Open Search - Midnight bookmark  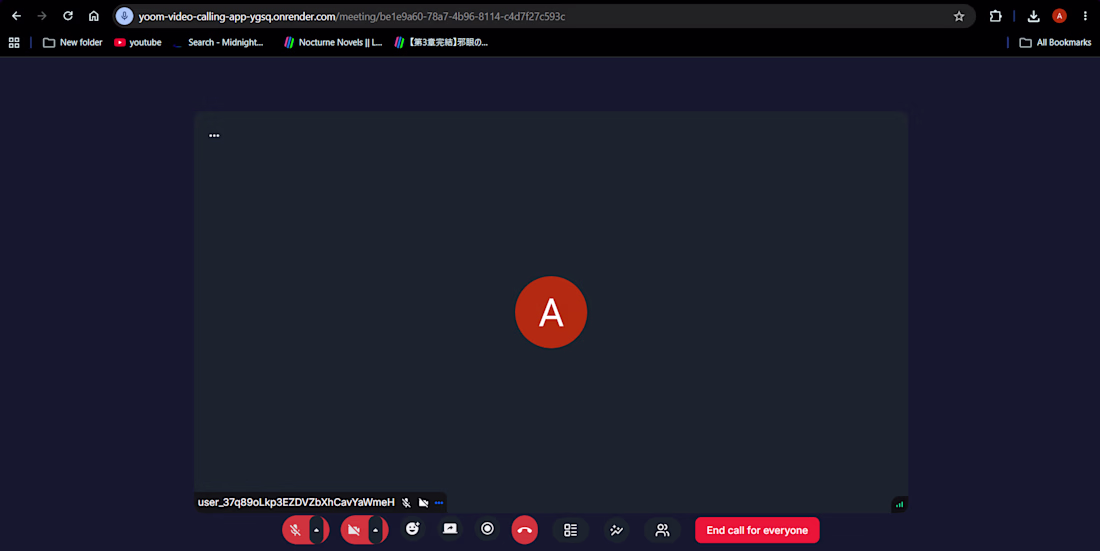pos(218,43)
